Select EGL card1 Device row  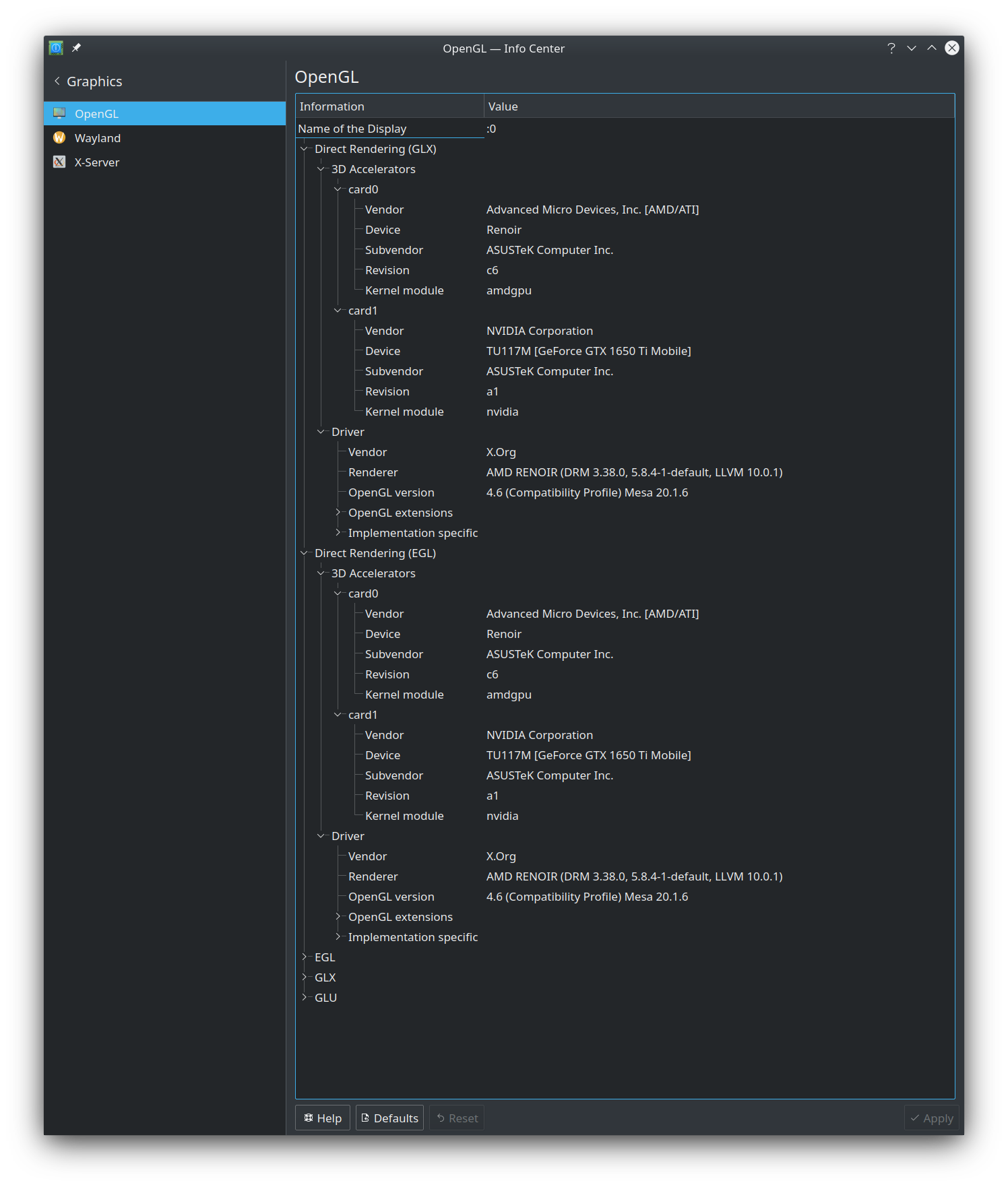625,755
